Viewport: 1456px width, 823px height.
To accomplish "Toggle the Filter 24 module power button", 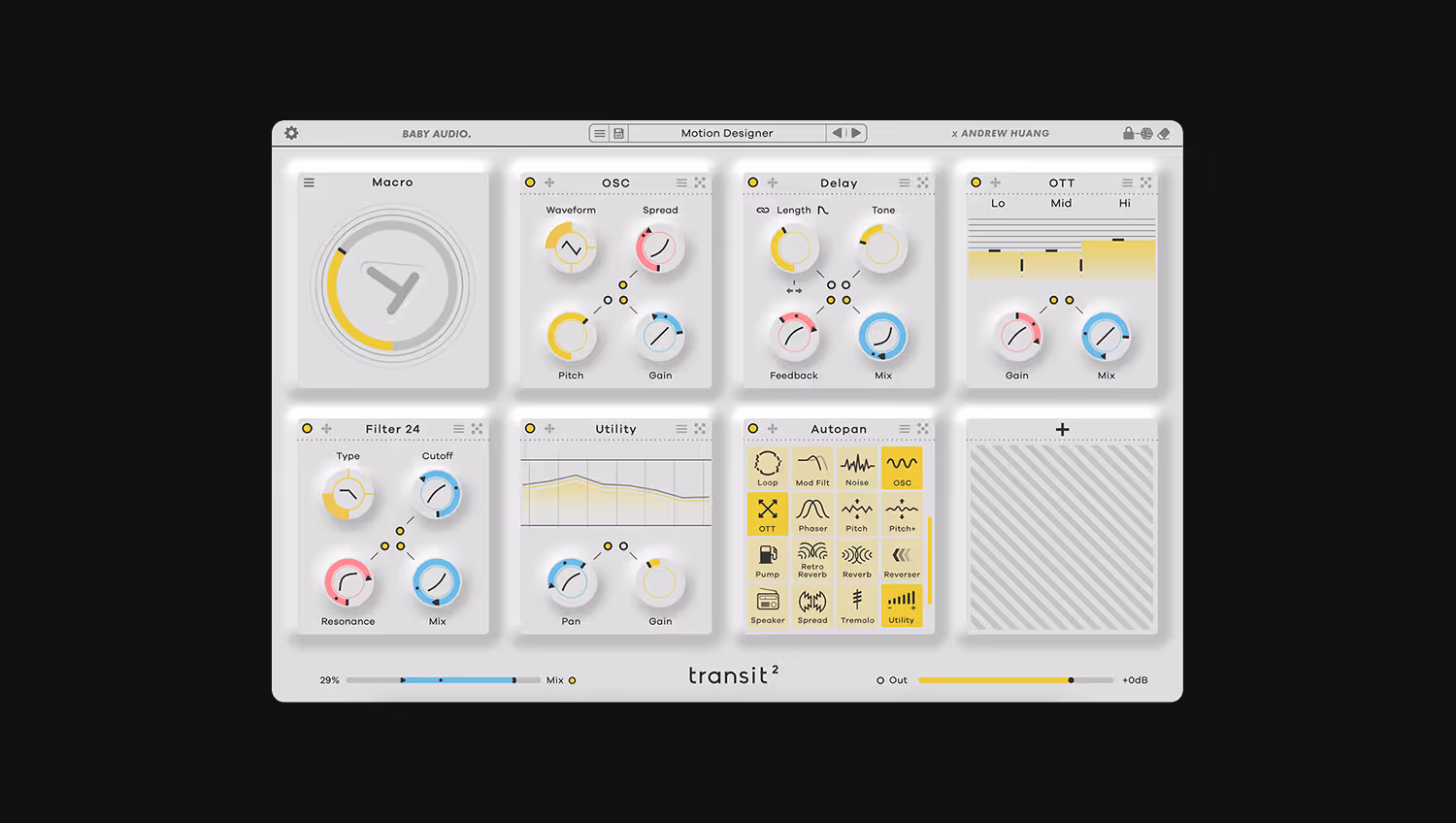I will 307,428.
